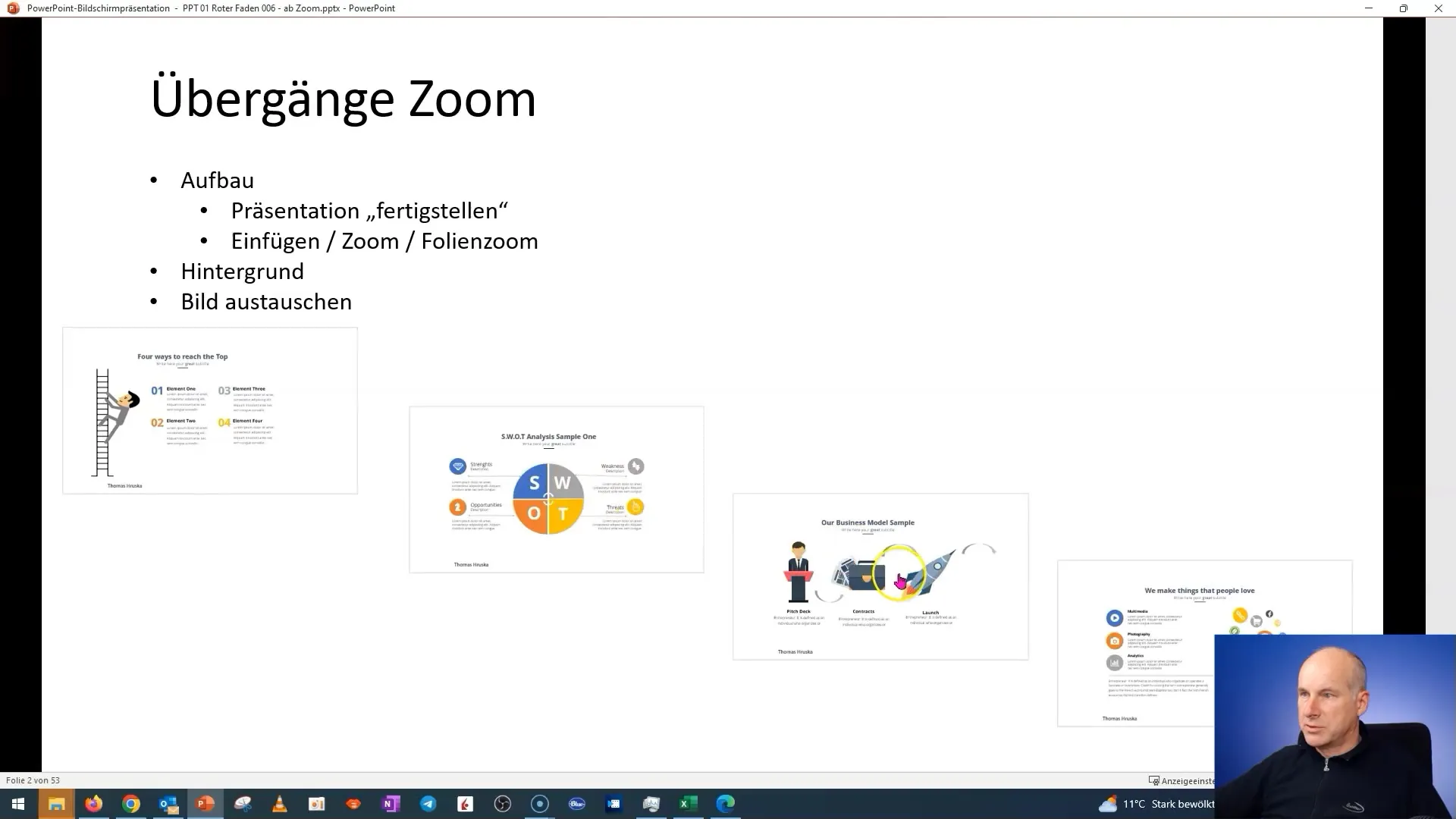Screen dimensions: 1456x819
Task: Open Excel from the taskbar
Action: (688, 804)
